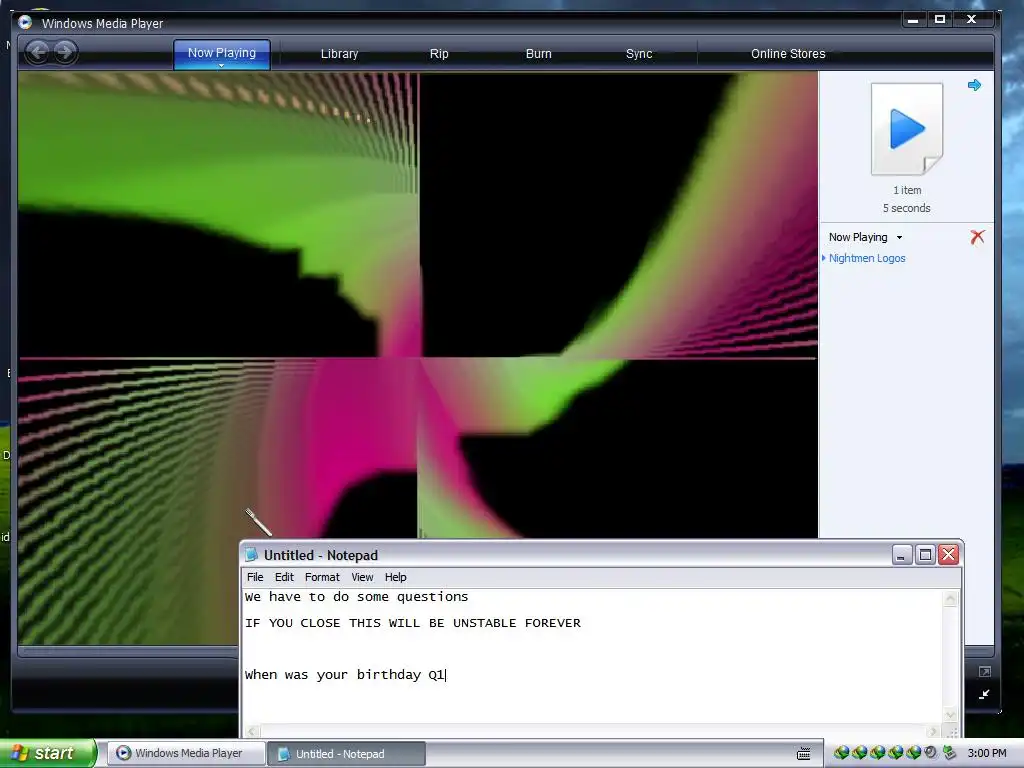The image size is (1024, 768).
Task: Click the '5 seconds' duration text
Action: tap(906, 208)
